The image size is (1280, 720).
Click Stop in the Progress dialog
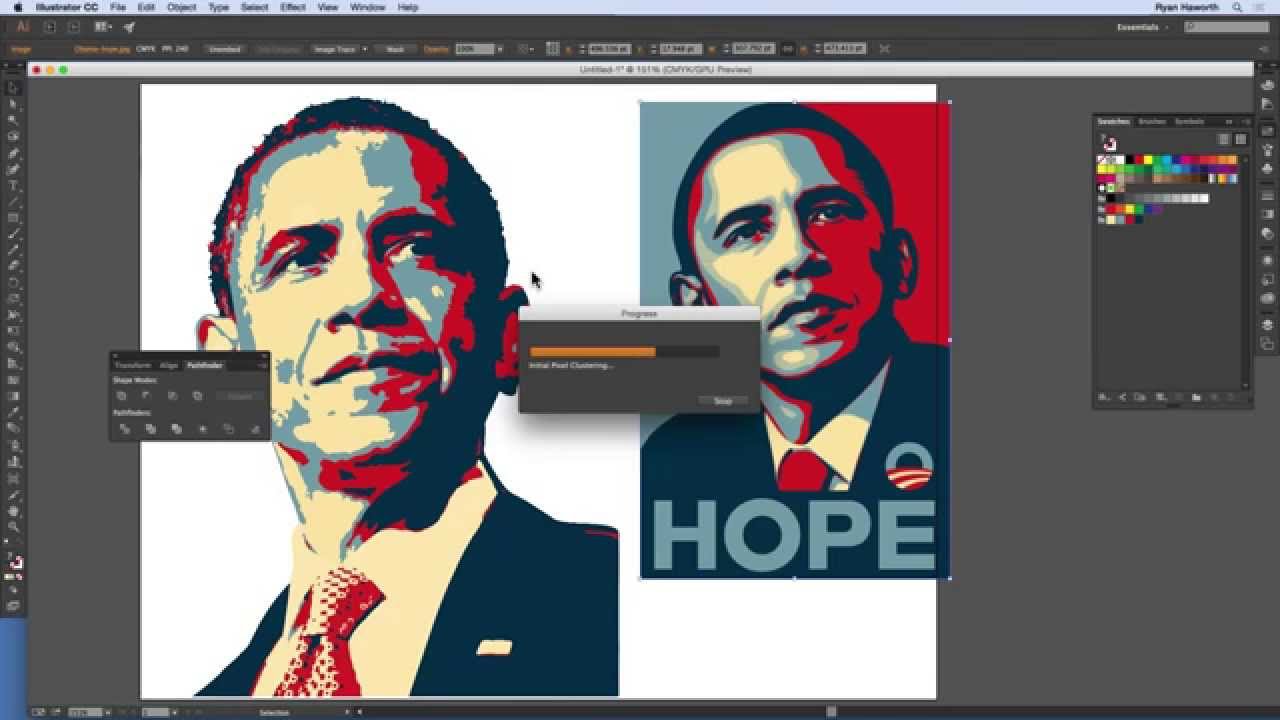click(722, 400)
